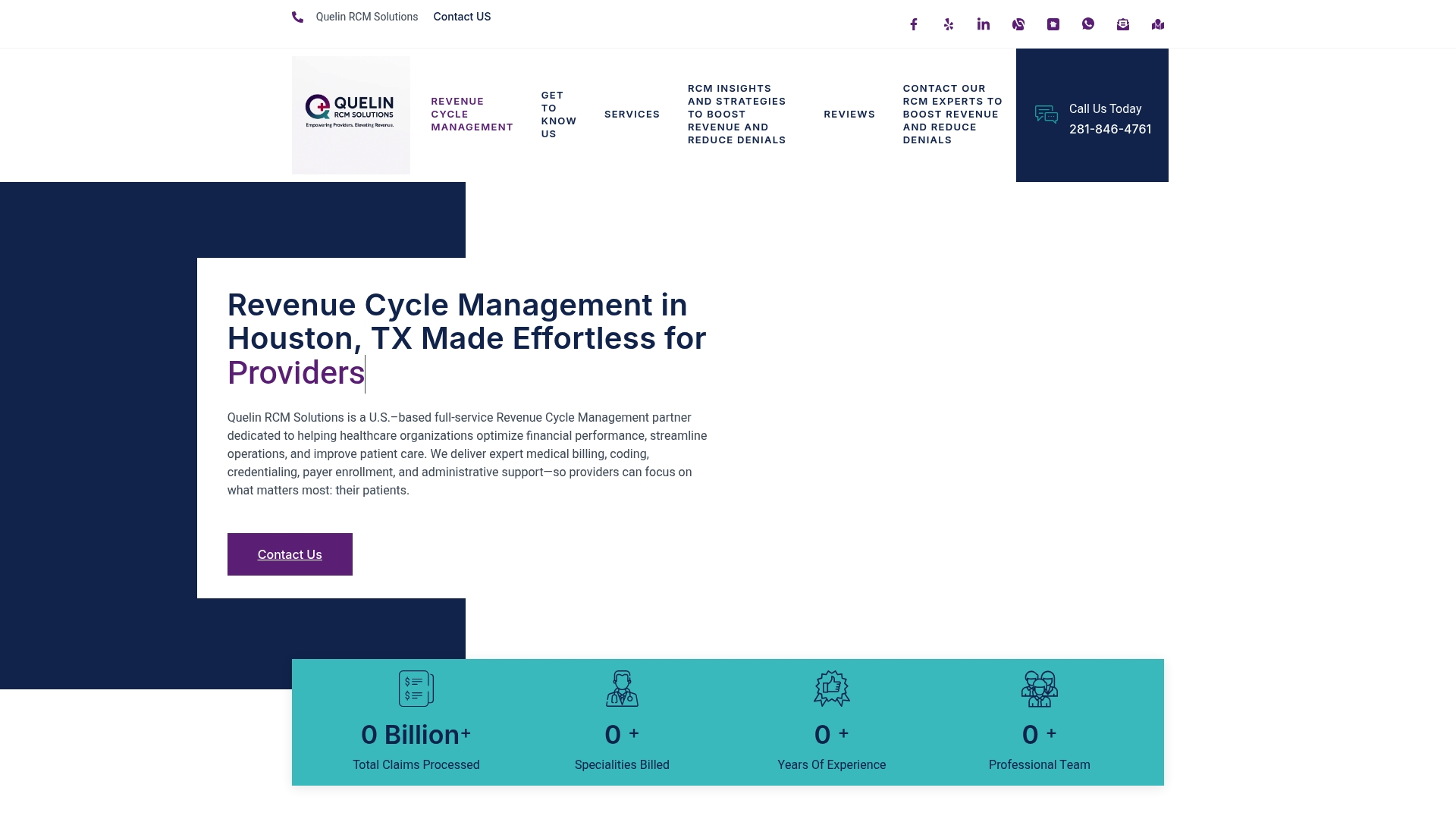Viewport: 1456px width, 819px height.
Task: Open the Services menu item
Action: [632, 115]
